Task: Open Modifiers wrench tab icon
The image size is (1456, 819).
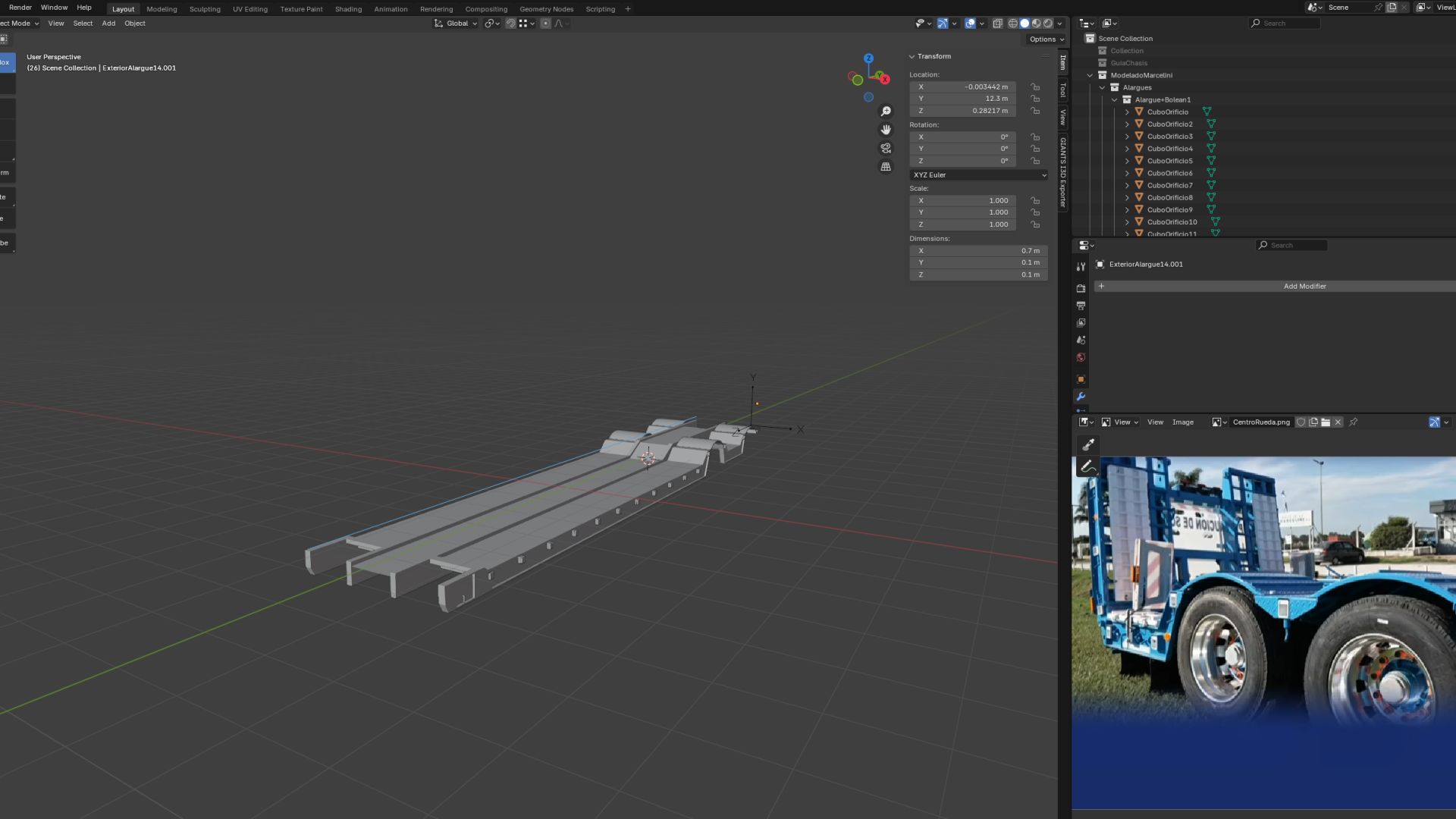Action: pos(1081,397)
